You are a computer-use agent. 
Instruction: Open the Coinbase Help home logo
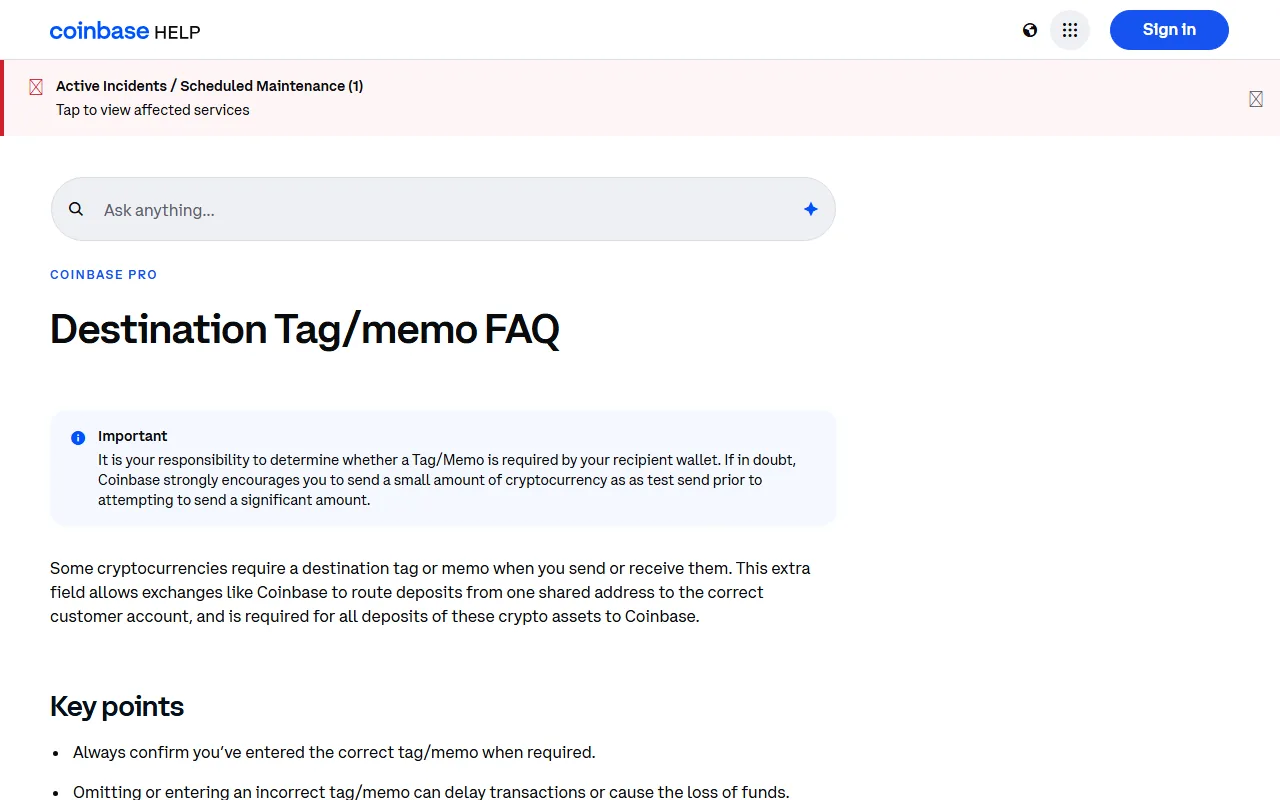[x=125, y=31]
